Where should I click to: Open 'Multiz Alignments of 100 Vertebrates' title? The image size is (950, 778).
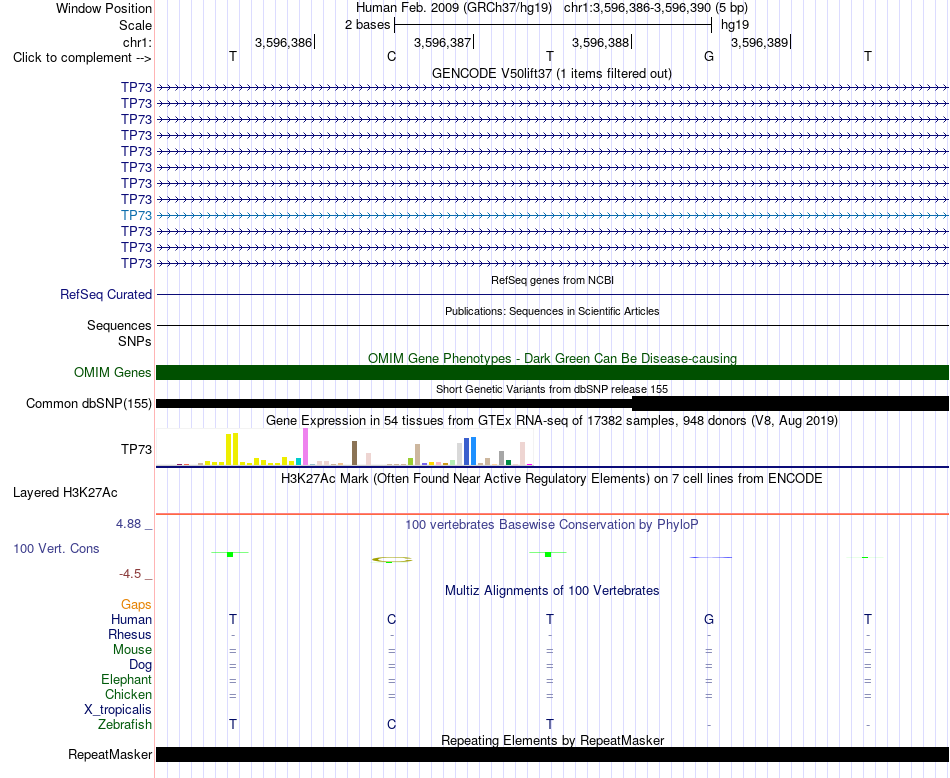point(552,590)
